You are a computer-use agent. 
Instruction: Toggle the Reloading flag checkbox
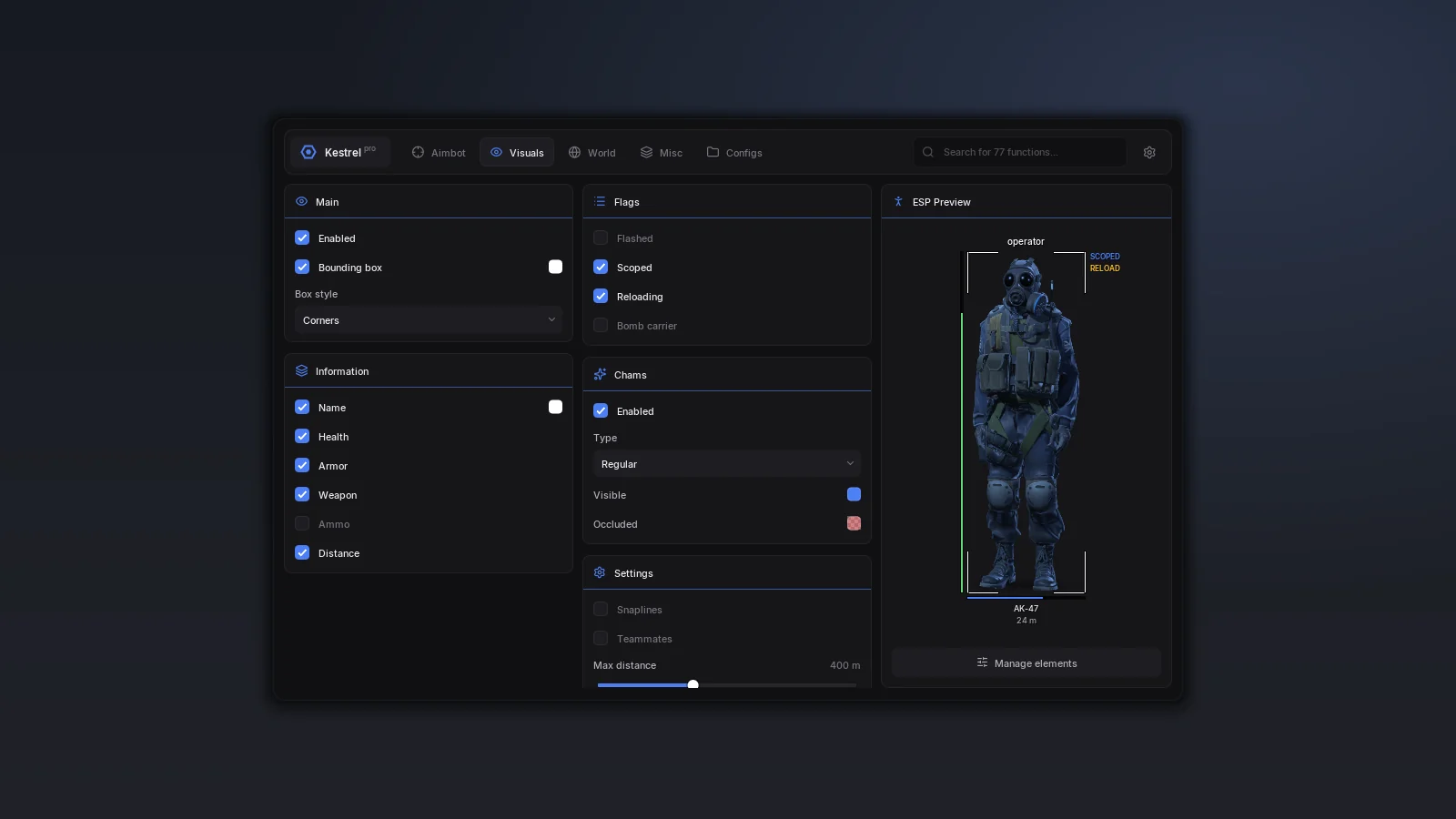point(601,296)
